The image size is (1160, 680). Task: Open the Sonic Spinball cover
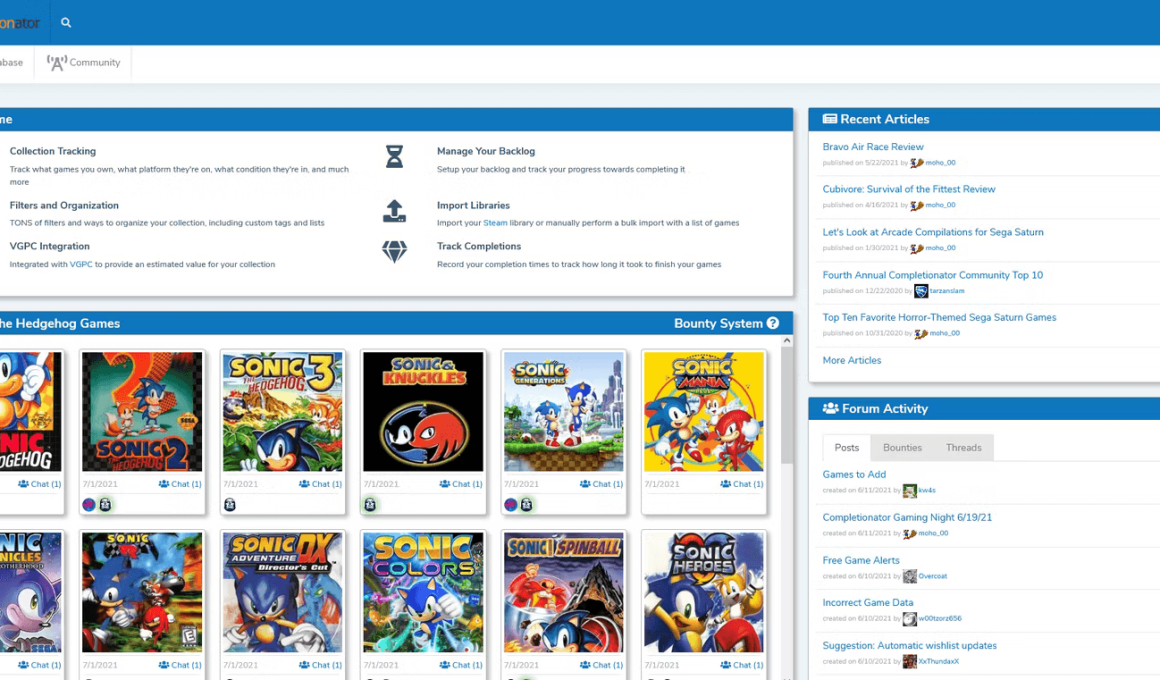pos(564,593)
